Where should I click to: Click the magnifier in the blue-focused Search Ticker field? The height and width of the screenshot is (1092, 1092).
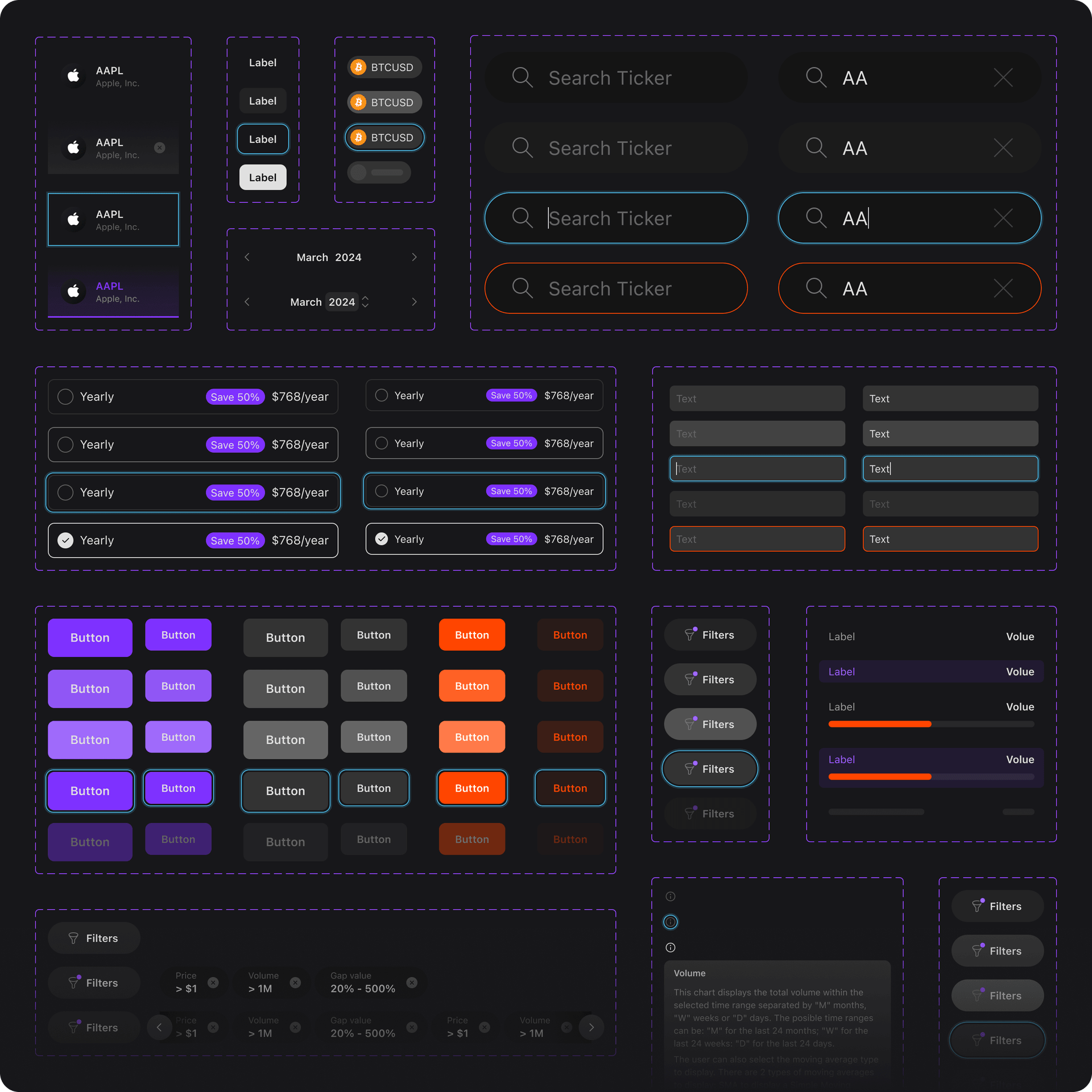tap(522, 218)
